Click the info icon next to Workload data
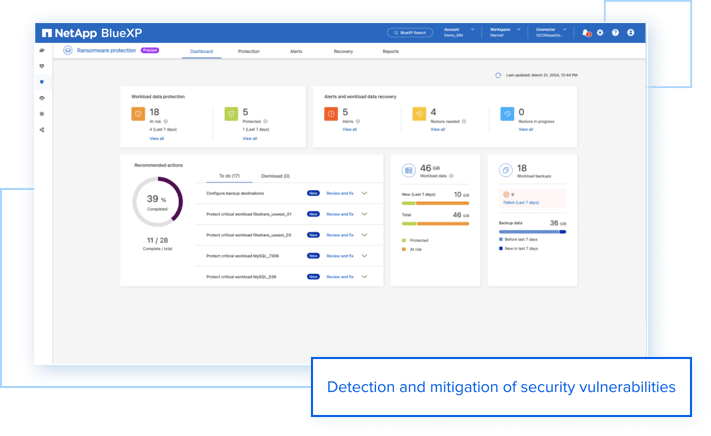Viewport: 711px width, 436px height. coord(451,176)
